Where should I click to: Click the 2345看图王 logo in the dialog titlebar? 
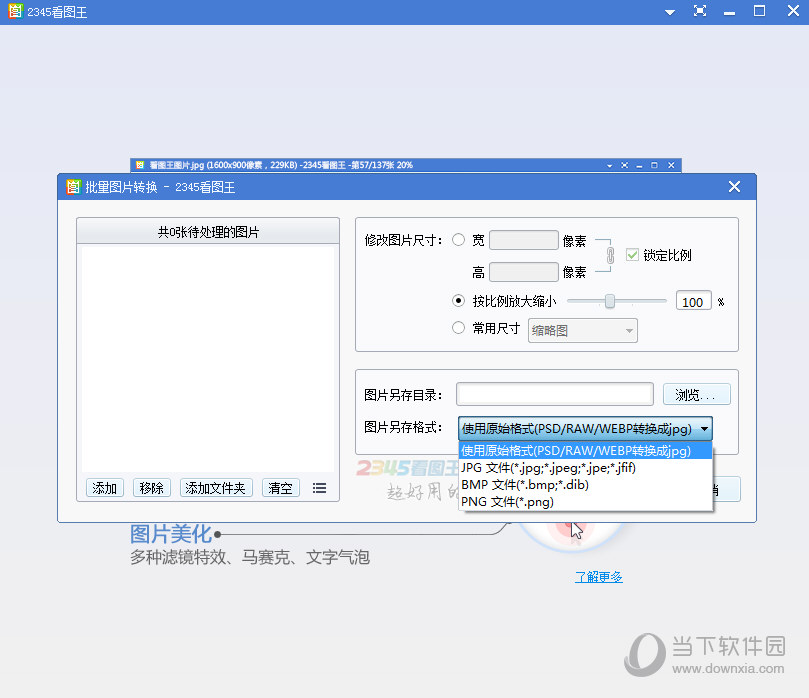tap(72, 187)
